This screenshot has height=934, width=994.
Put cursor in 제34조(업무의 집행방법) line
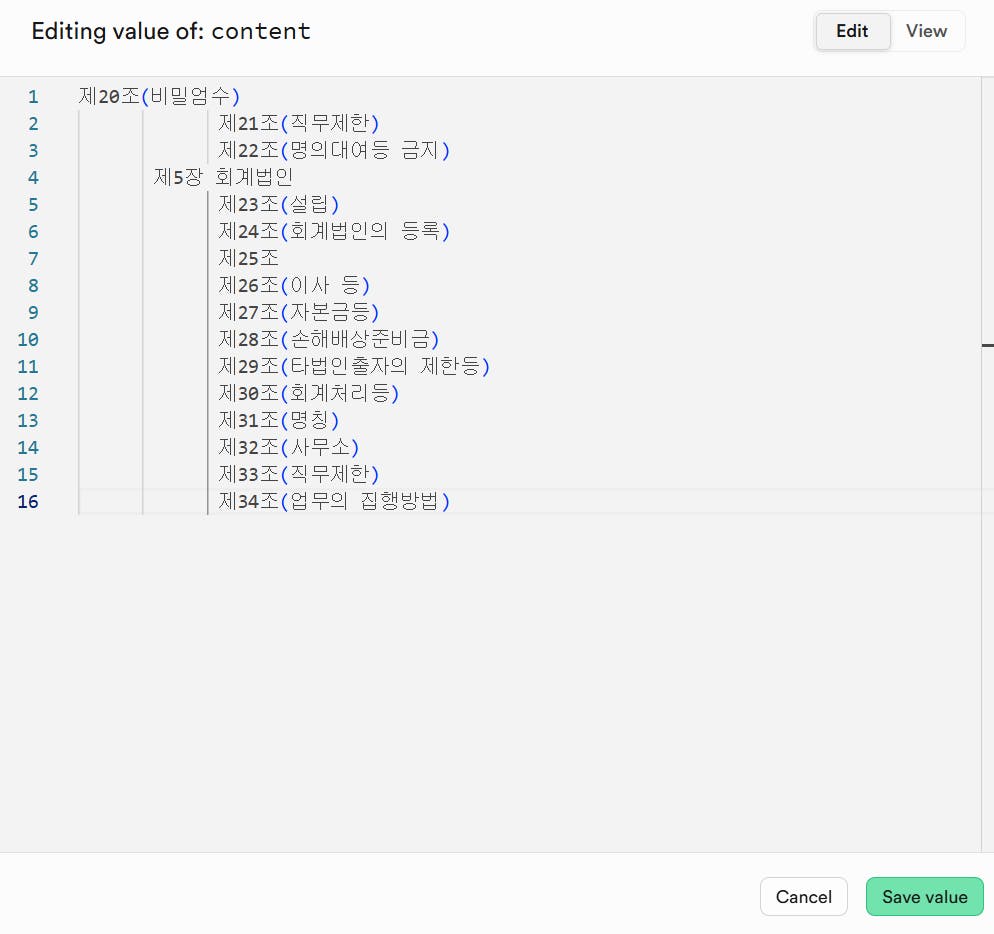point(334,502)
